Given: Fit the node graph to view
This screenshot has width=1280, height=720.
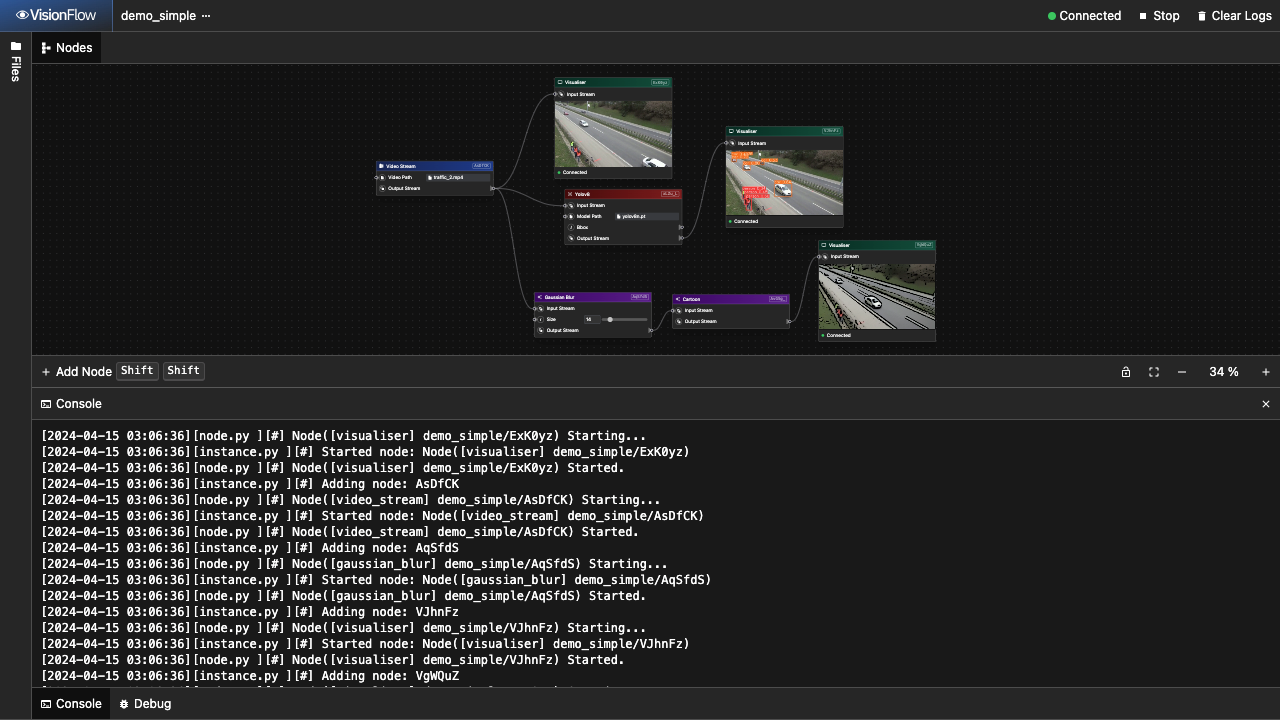Looking at the screenshot, I should (x=1154, y=372).
